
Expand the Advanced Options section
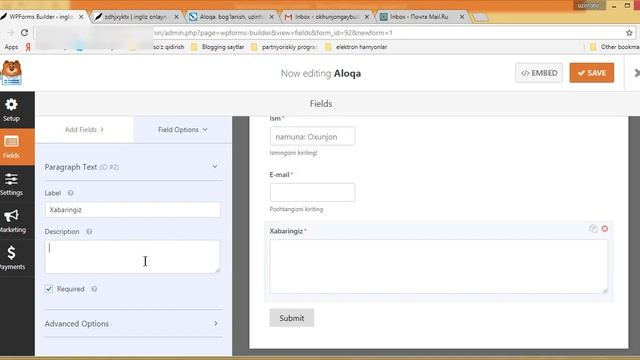point(133,324)
